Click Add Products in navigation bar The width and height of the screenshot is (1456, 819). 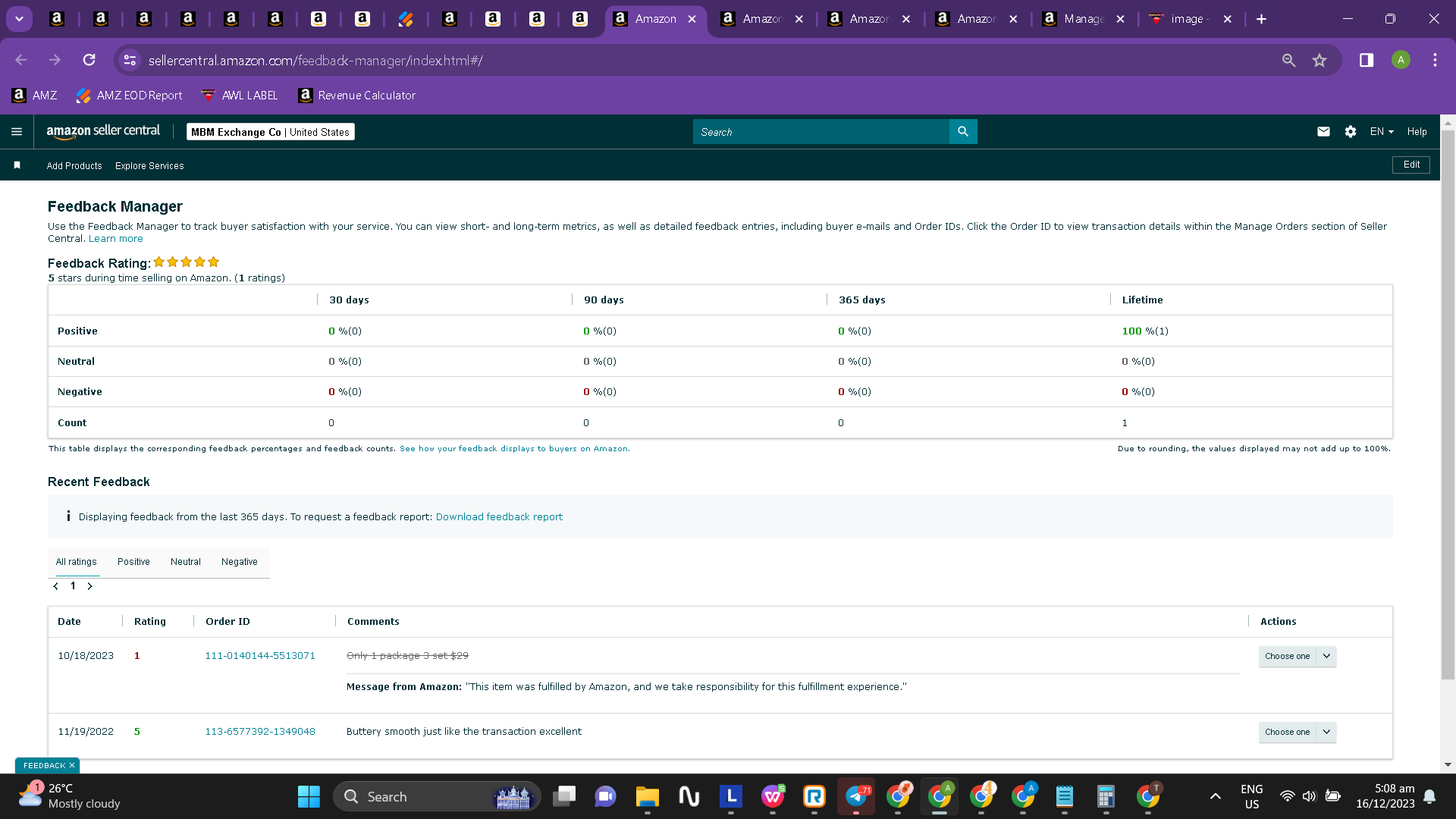[74, 166]
